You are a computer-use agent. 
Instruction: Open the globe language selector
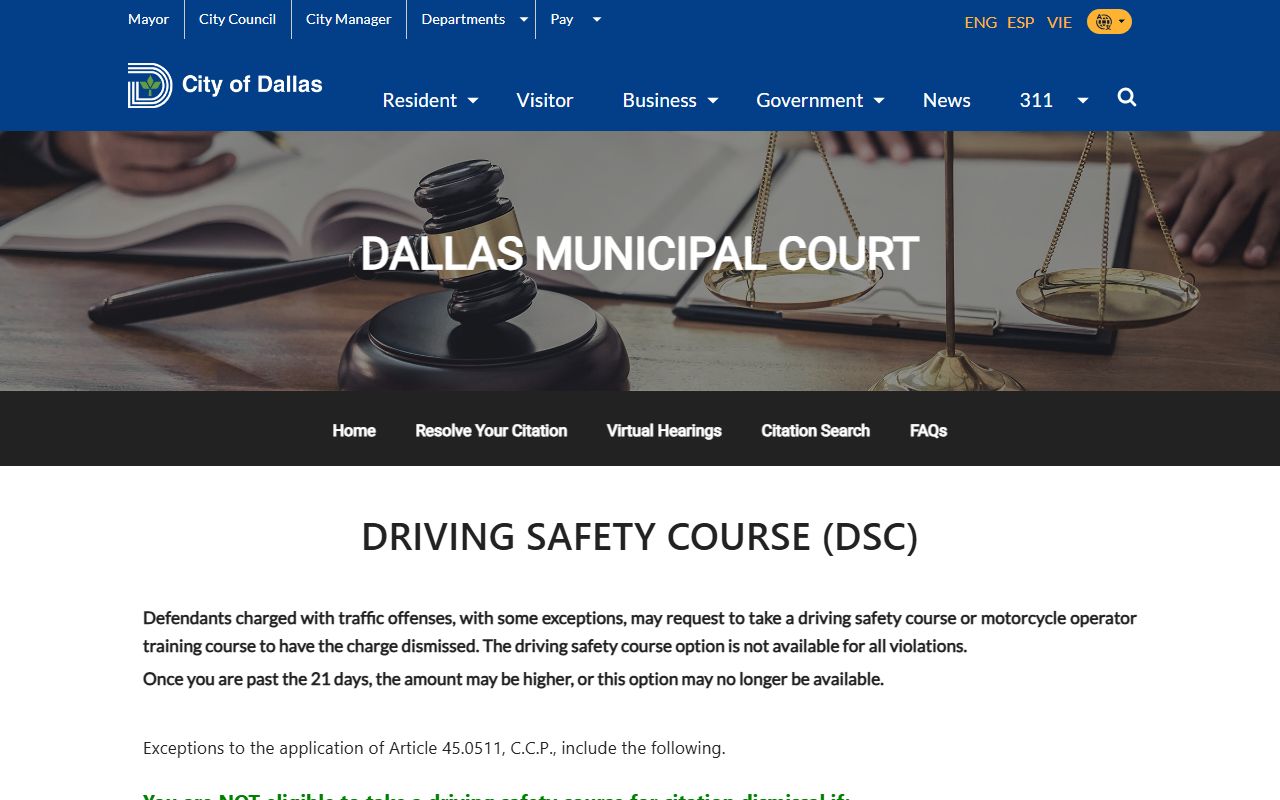tap(1109, 21)
